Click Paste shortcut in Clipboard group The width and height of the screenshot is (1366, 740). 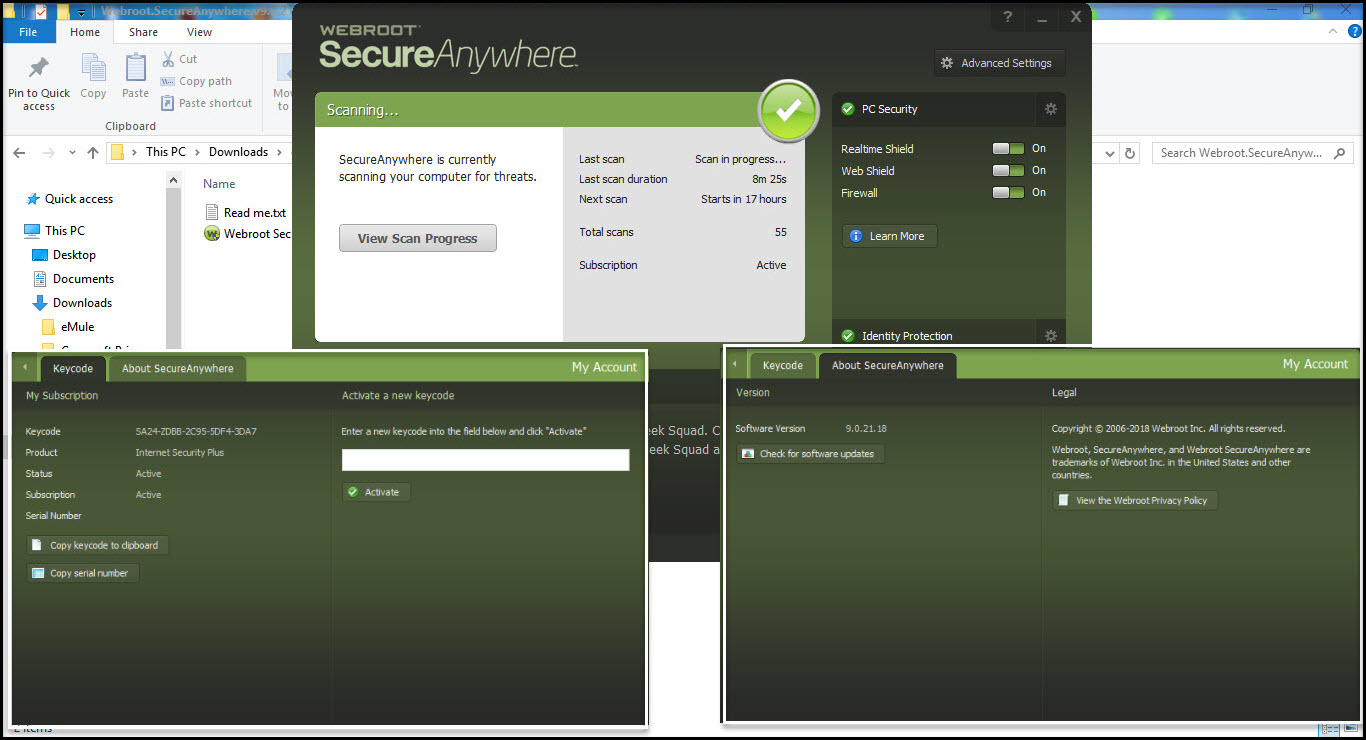click(206, 103)
